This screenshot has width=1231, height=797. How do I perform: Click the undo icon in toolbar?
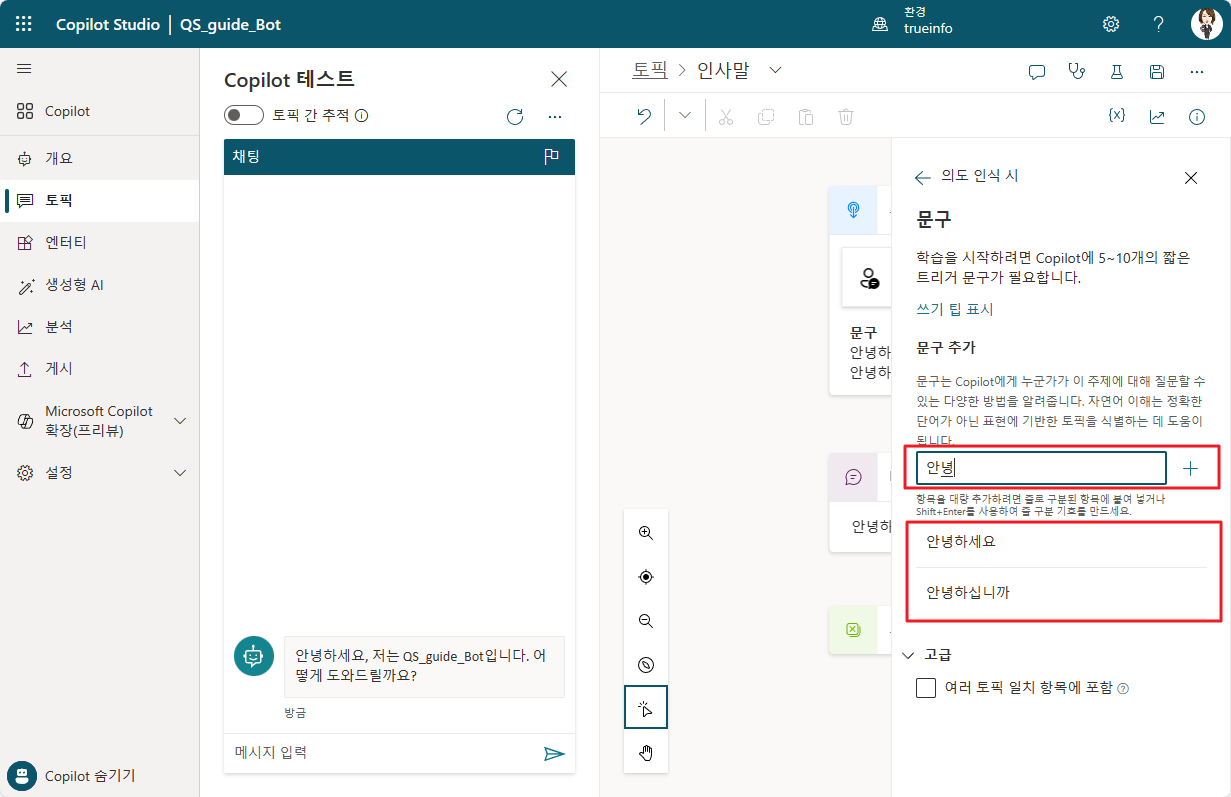[x=644, y=116]
